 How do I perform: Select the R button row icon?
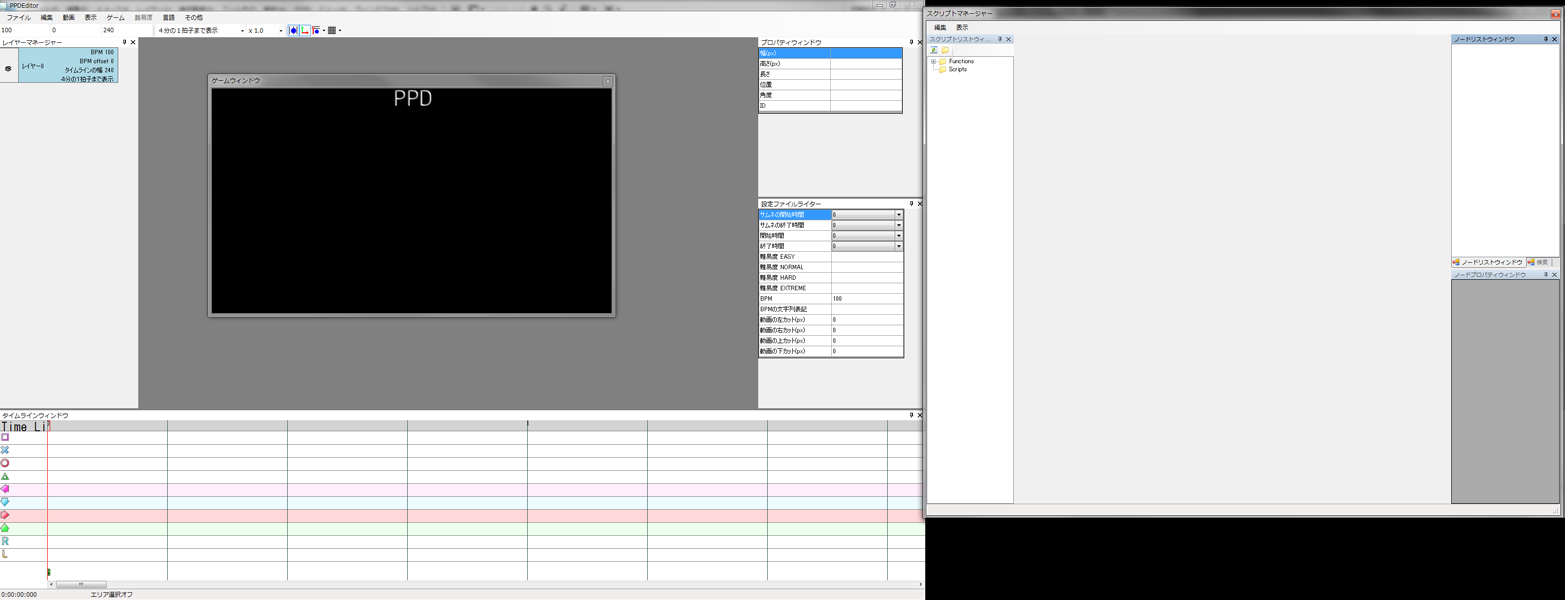5,541
